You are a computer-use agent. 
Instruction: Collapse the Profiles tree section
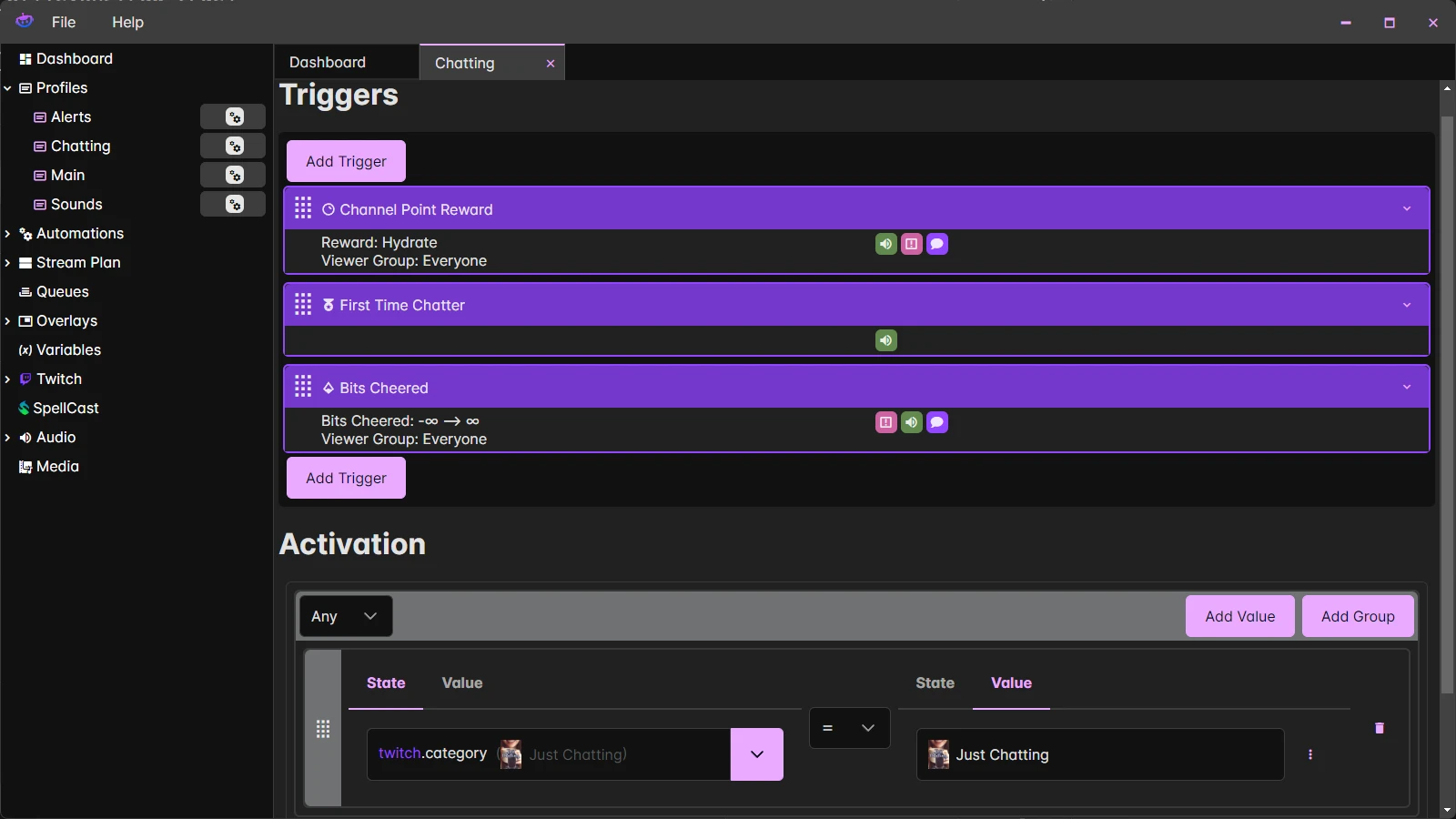tap(7, 88)
